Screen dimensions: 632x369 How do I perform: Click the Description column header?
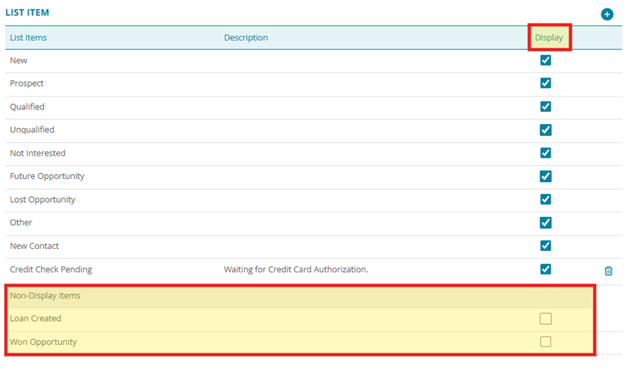[x=246, y=38]
